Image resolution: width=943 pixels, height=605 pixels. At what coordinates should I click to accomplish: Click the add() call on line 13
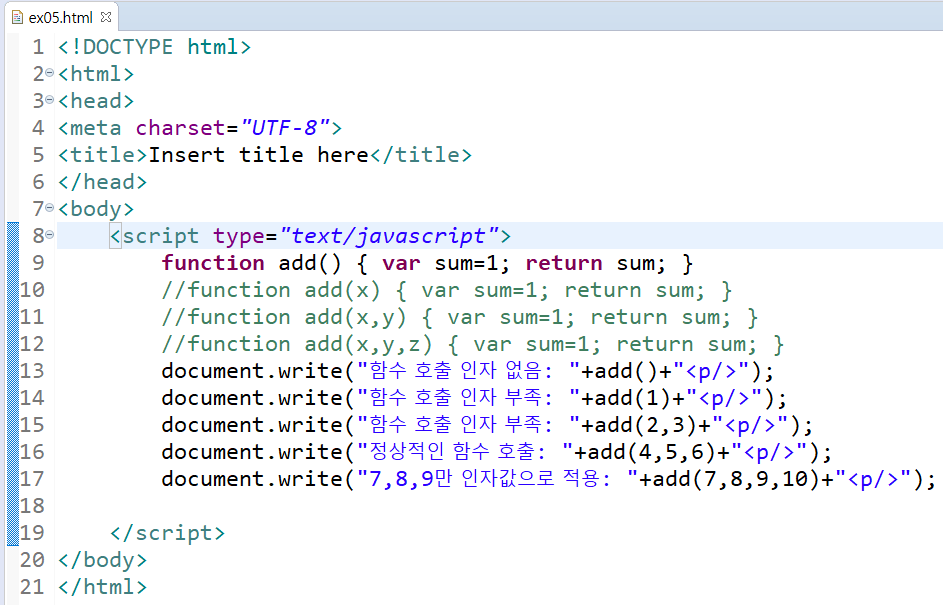625,371
